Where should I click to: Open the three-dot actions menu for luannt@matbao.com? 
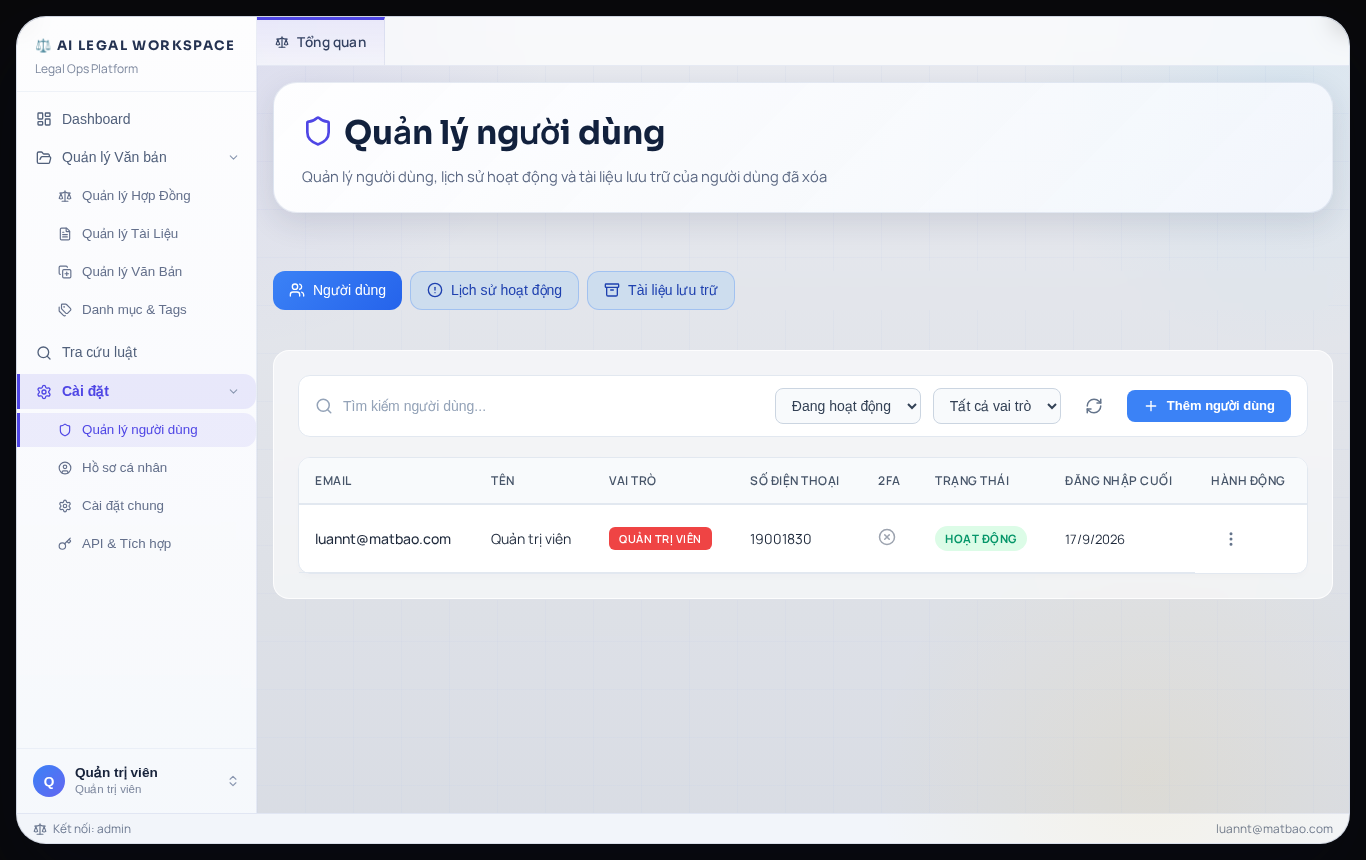1231,539
